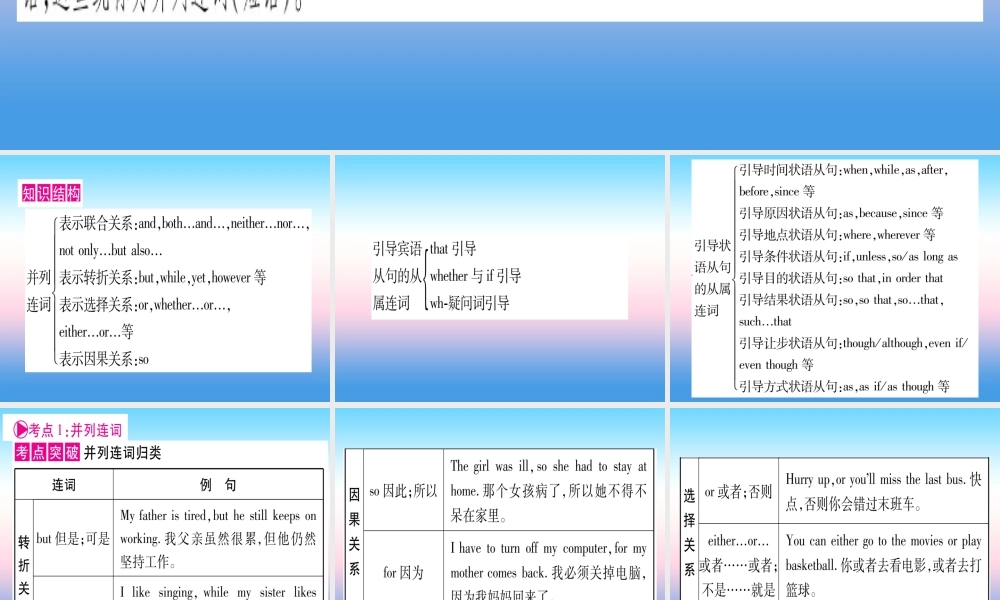Image resolution: width=1000 pixels, height=600 pixels.
Task: Click the 并列连词 bracket label
Action: tap(38, 291)
